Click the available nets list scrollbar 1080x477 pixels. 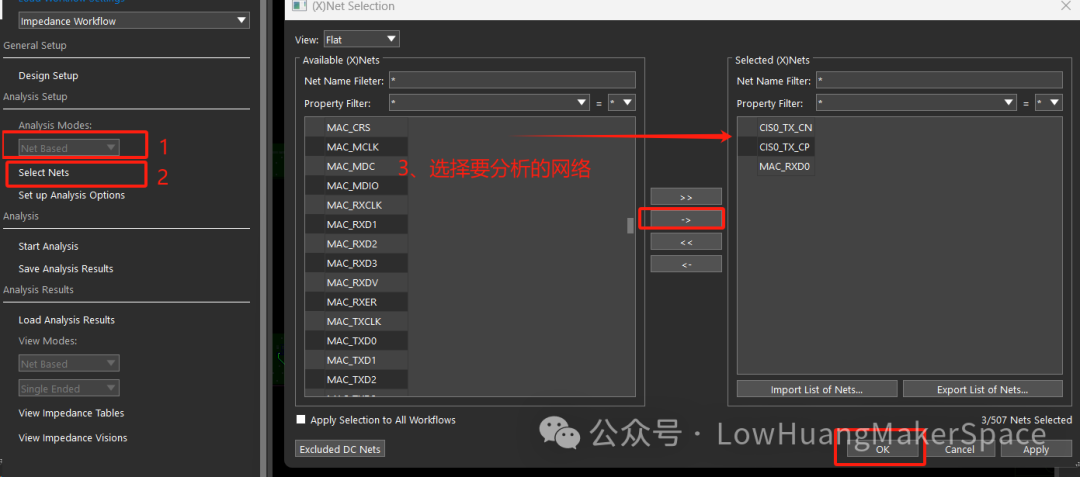tap(630, 226)
